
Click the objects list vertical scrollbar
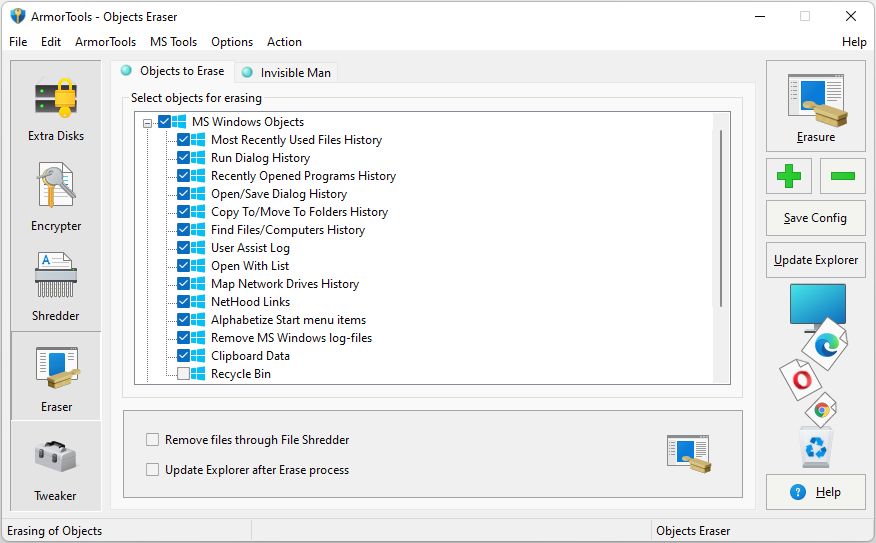click(x=721, y=220)
